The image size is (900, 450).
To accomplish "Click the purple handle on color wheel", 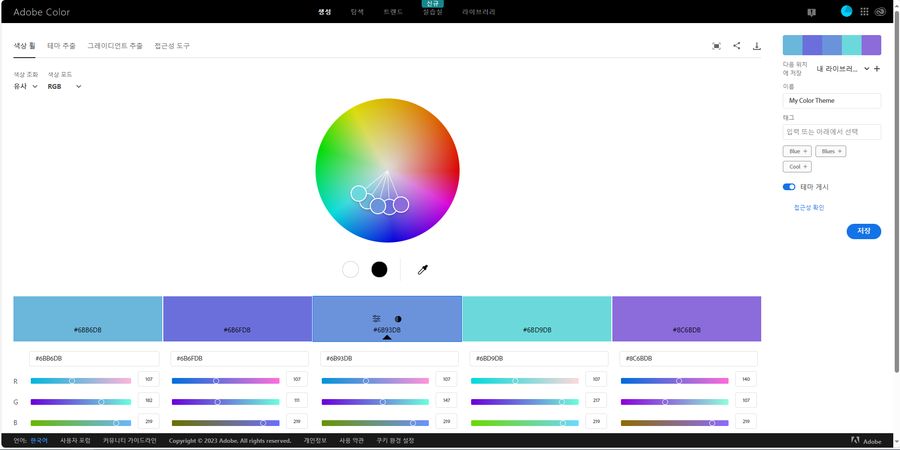I will pos(401,204).
